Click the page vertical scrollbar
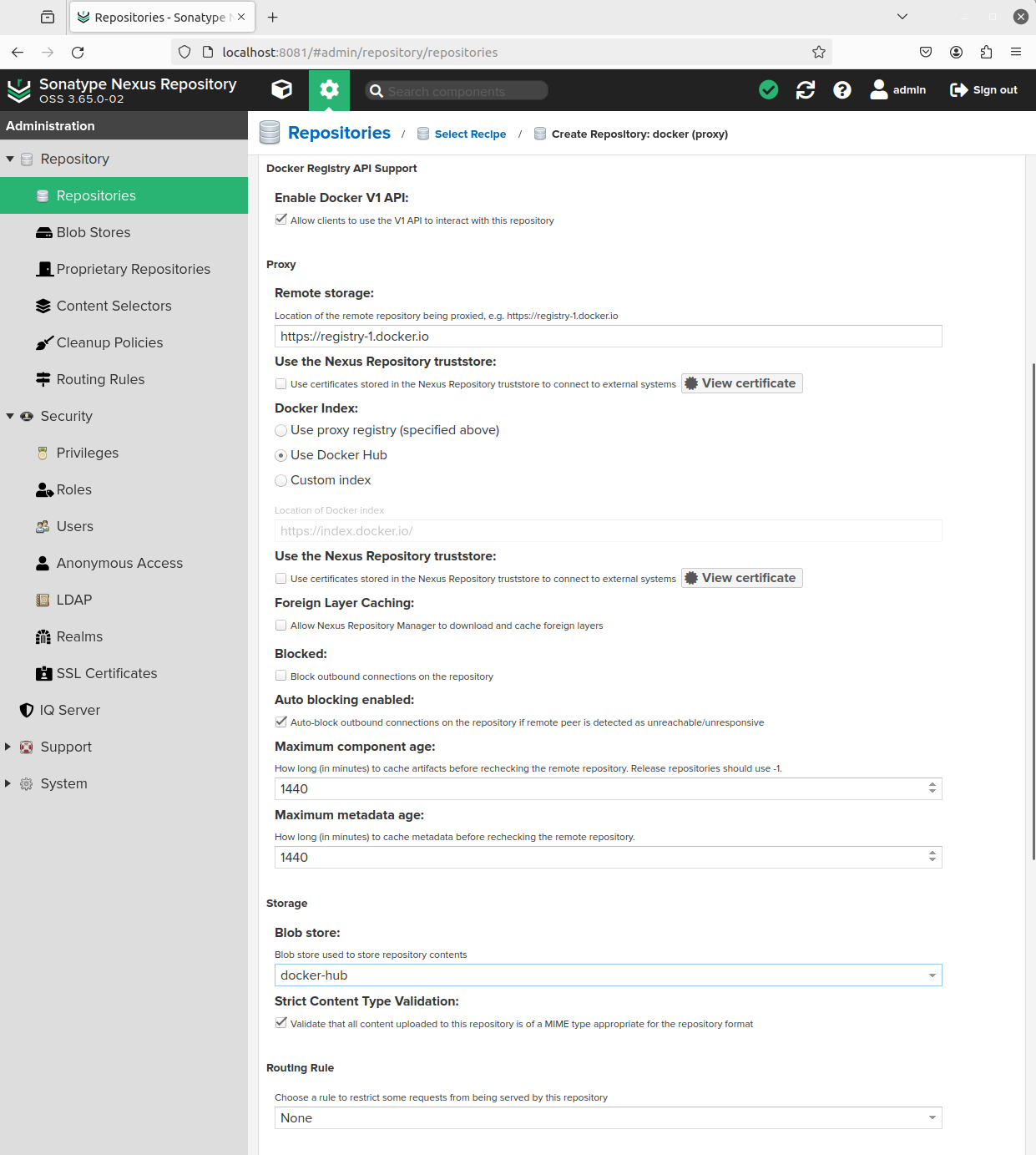This screenshot has width=1036, height=1155. pos(1033,611)
